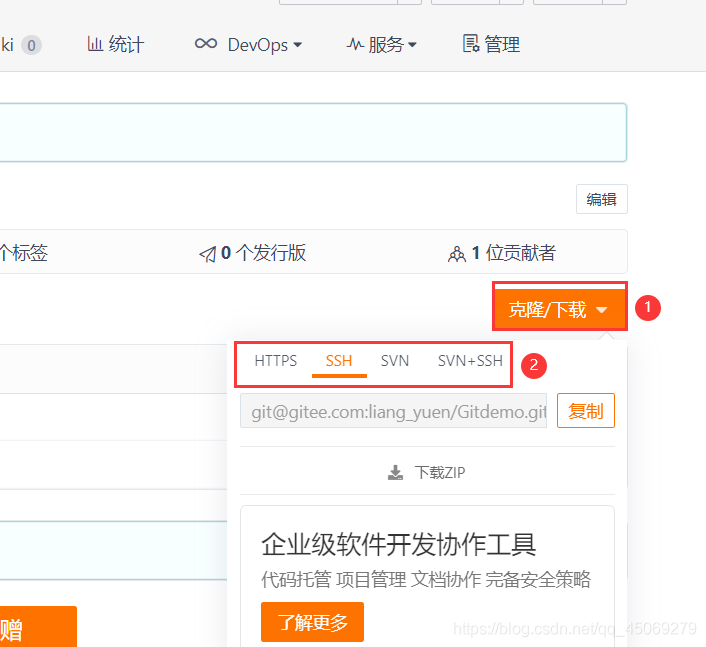Click the paper plane releases icon
The image size is (706, 647).
pyautogui.click(x=207, y=254)
